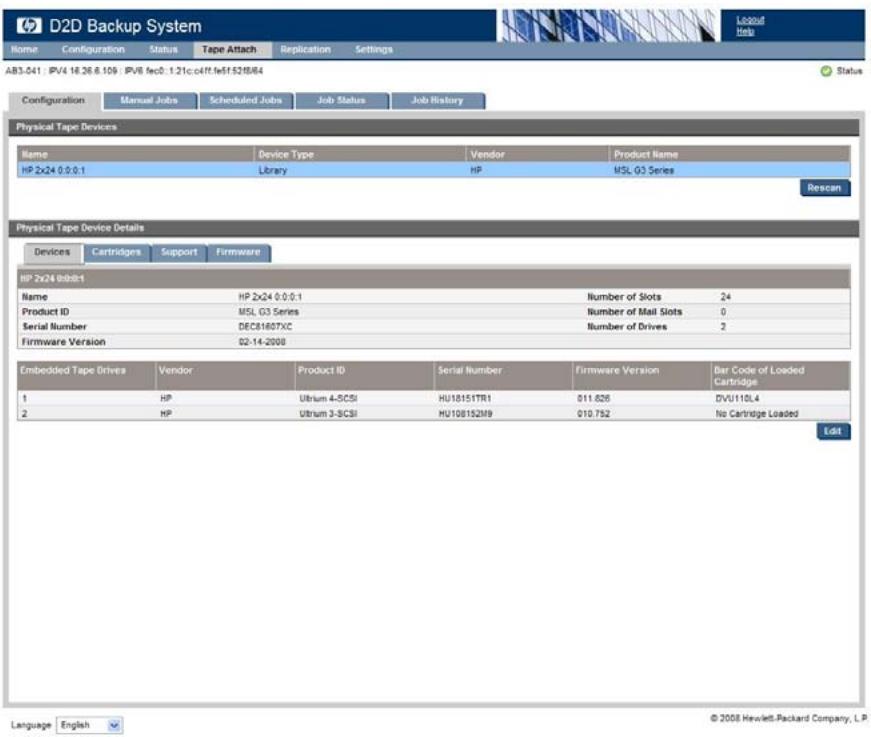Click the HU18151TR1 serial number cell
The image size is (871, 737).
(465, 398)
